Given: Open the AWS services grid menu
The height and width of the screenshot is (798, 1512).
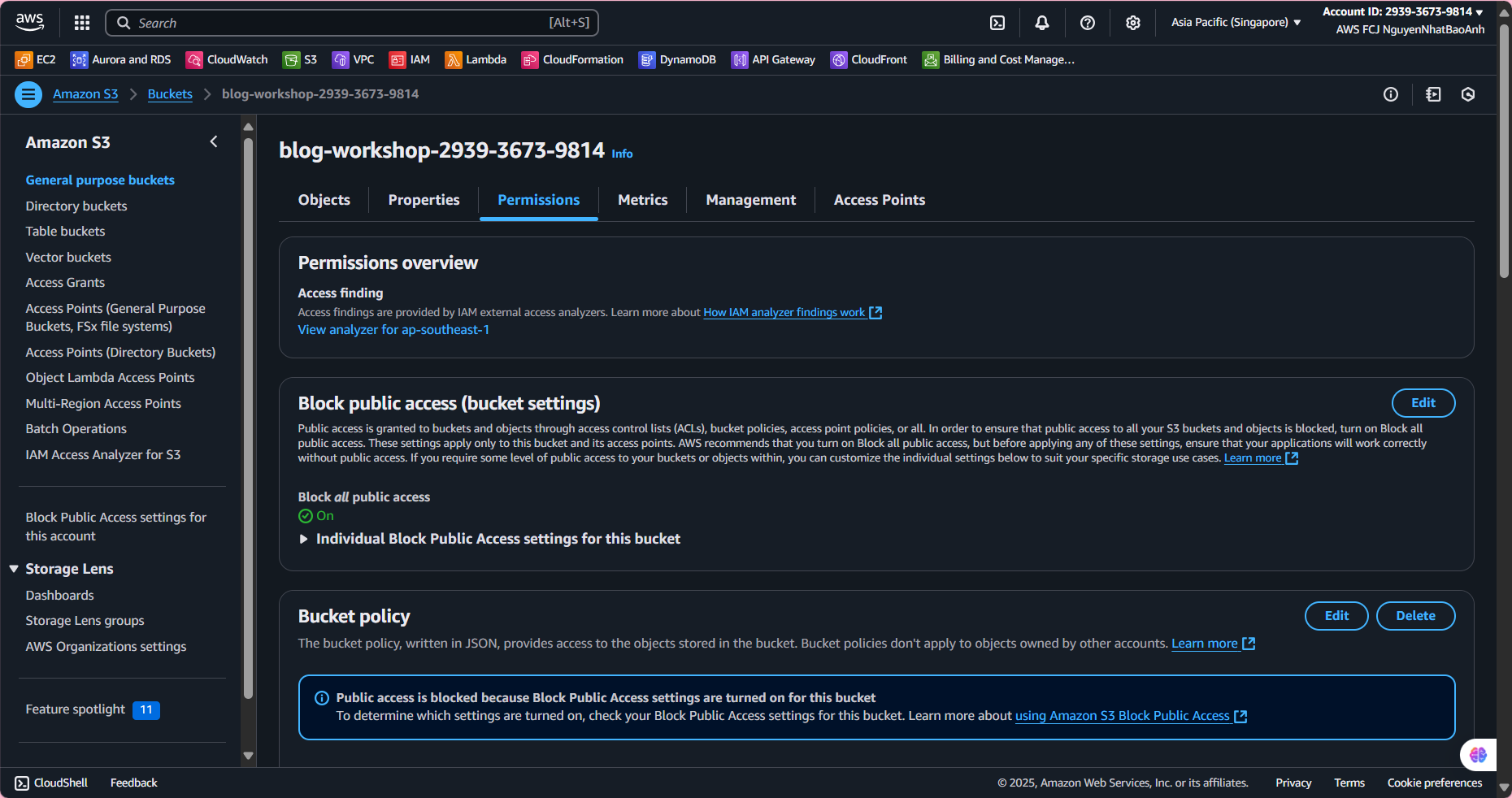Looking at the screenshot, I should click(x=82, y=23).
